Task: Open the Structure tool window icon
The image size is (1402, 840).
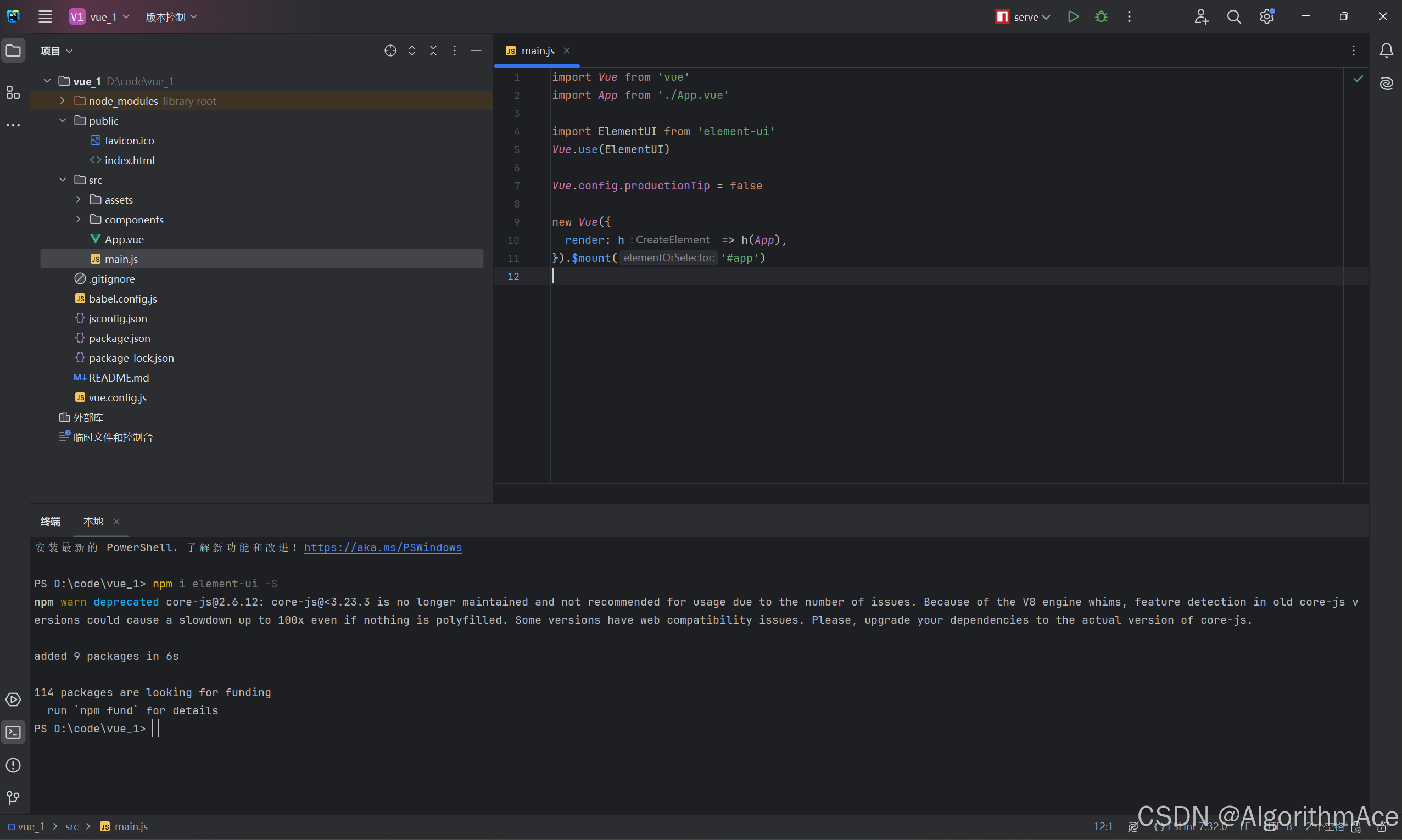Action: pyautogui.click(x=13, y=92)
